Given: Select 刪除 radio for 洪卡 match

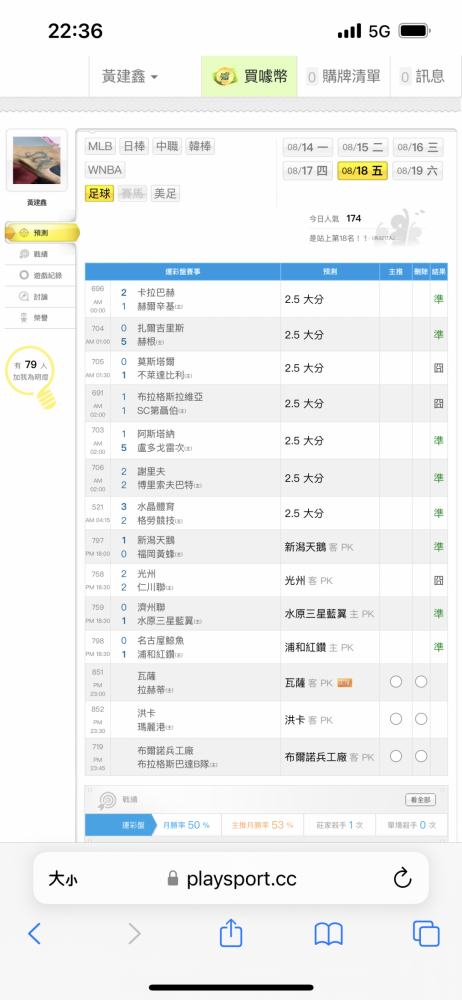Looking at the screenshot, I should point(421,719).
